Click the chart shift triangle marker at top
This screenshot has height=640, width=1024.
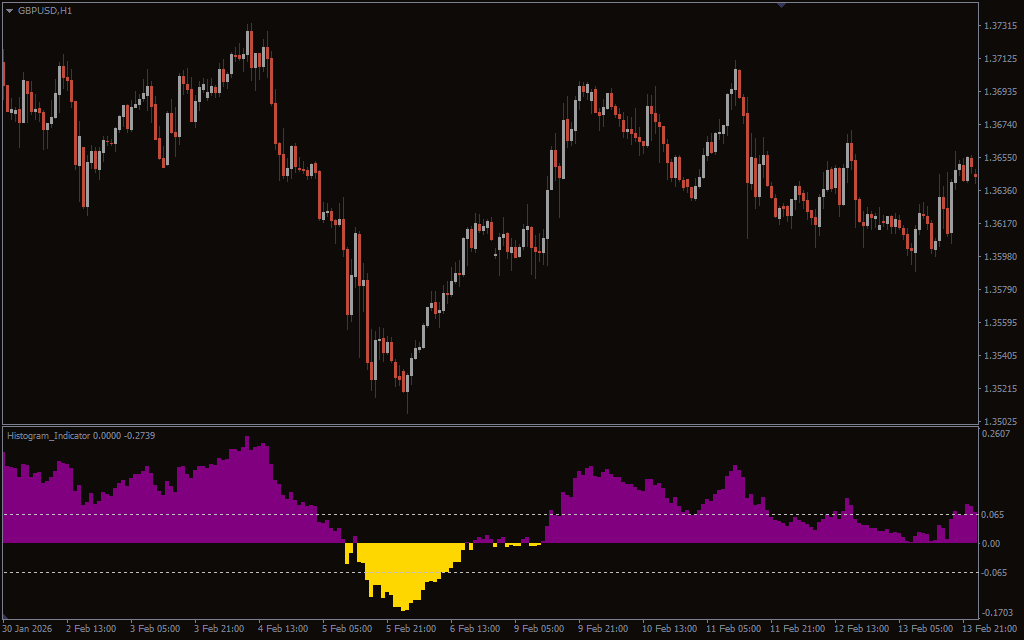[x=781, y=5]
